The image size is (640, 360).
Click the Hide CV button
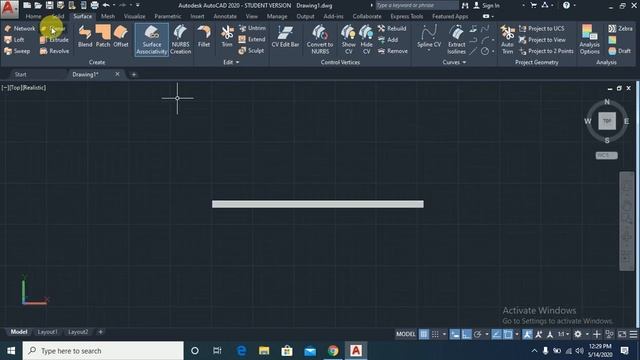pyautogui.click(x=367, y=40)
